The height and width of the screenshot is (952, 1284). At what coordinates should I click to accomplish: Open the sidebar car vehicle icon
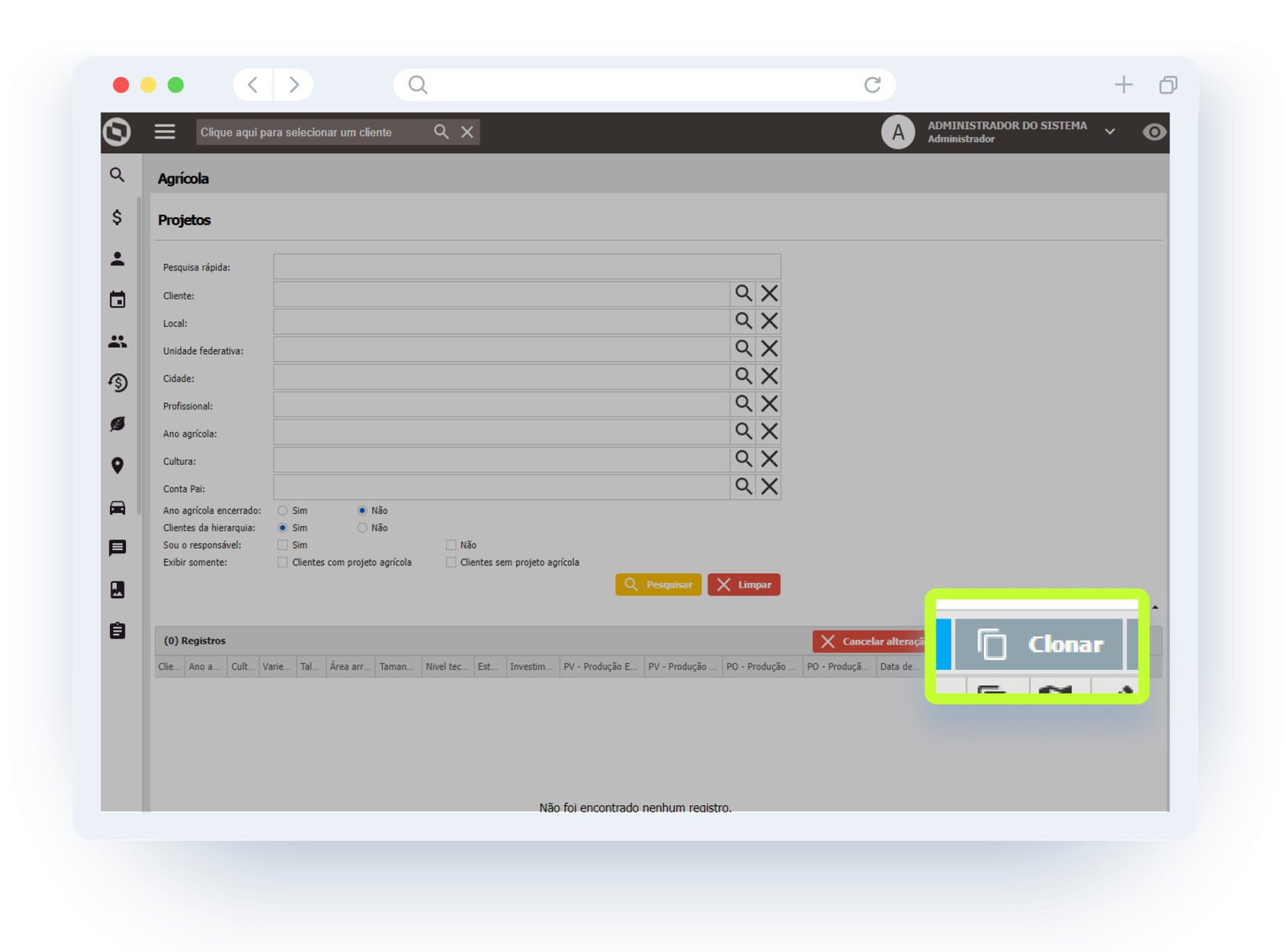click(117, 507)
